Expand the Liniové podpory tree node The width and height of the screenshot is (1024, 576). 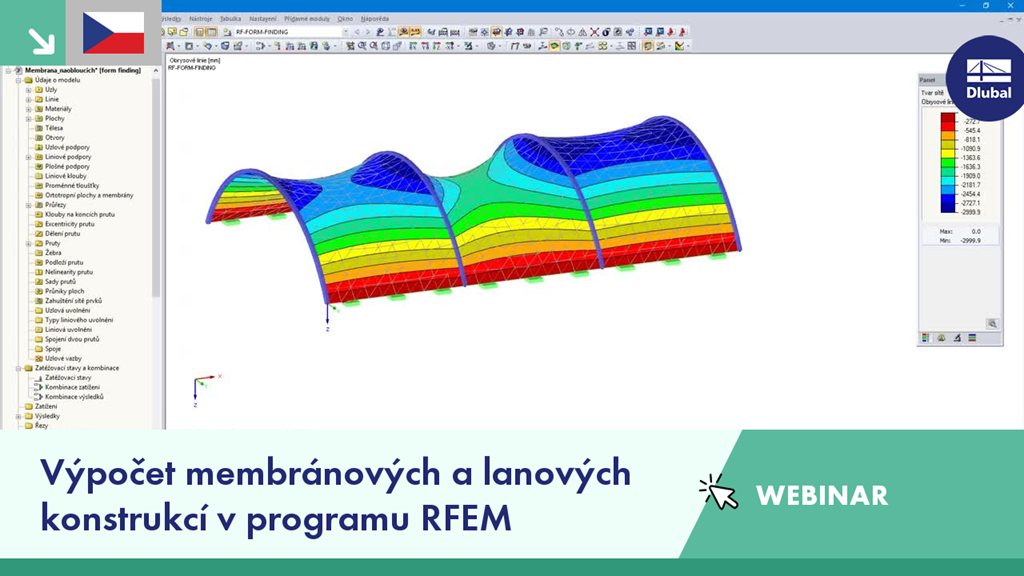(28, 157)
